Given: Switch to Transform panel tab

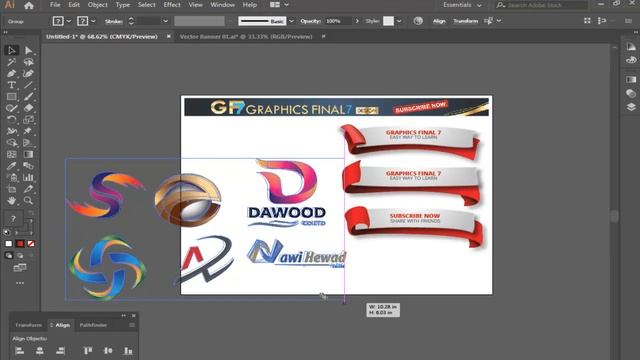Looking at the screenshot, I should (29, 325).
